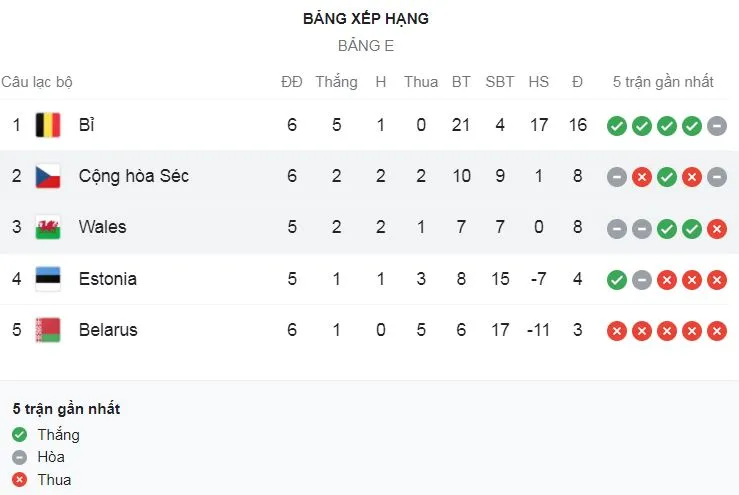Click the Czech Republic flag icon

(x=47, y=176)
